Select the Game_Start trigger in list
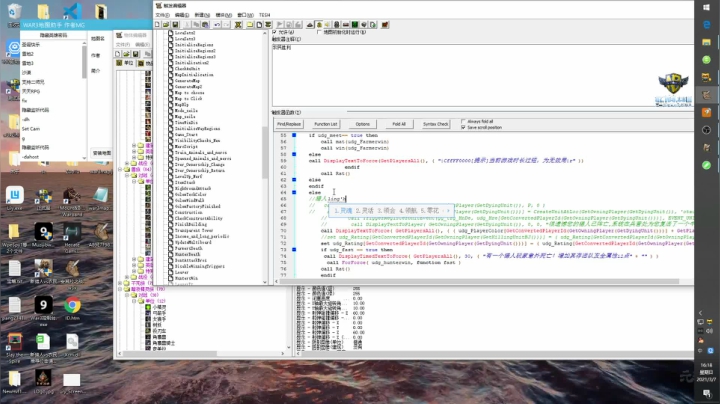Viewport: 720px width, 404px height. [x=186, y=135]
